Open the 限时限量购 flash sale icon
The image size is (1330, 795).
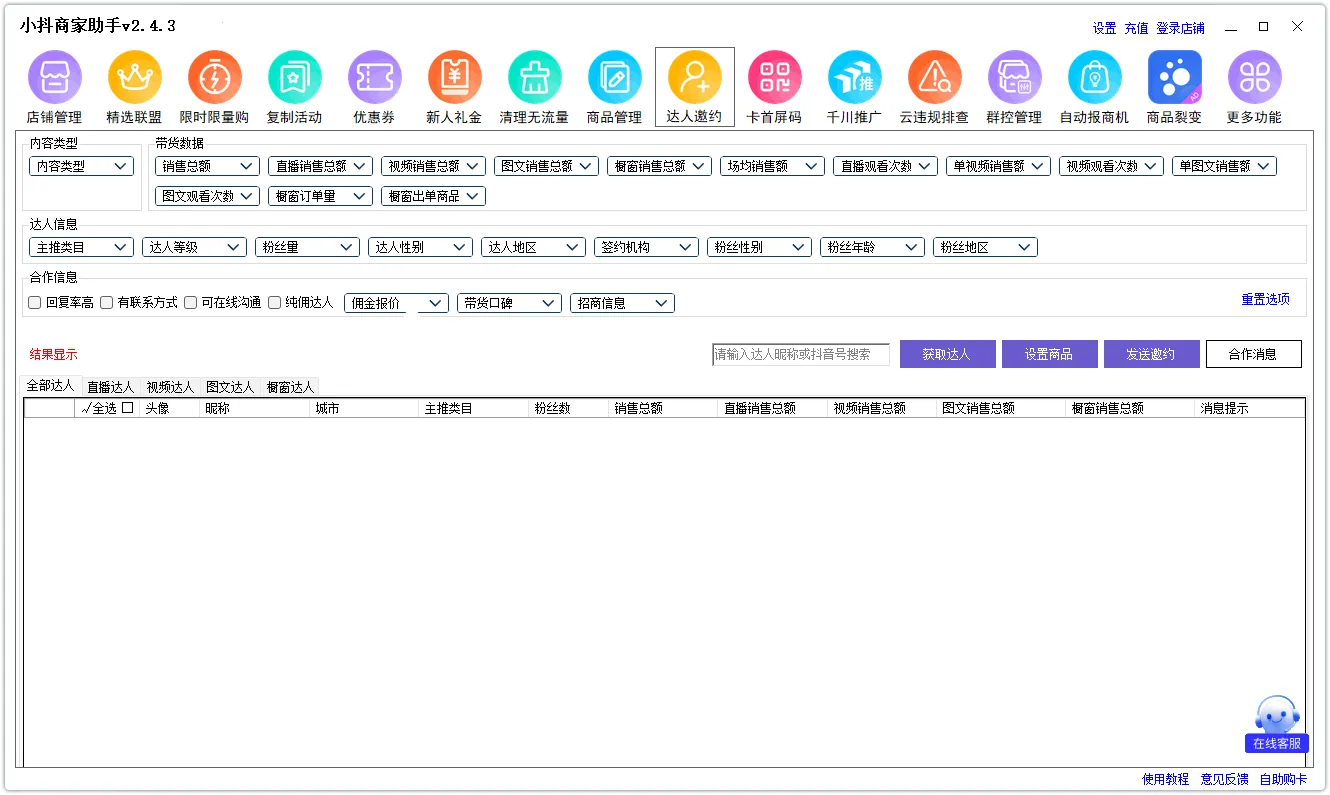tap(214, 78)
